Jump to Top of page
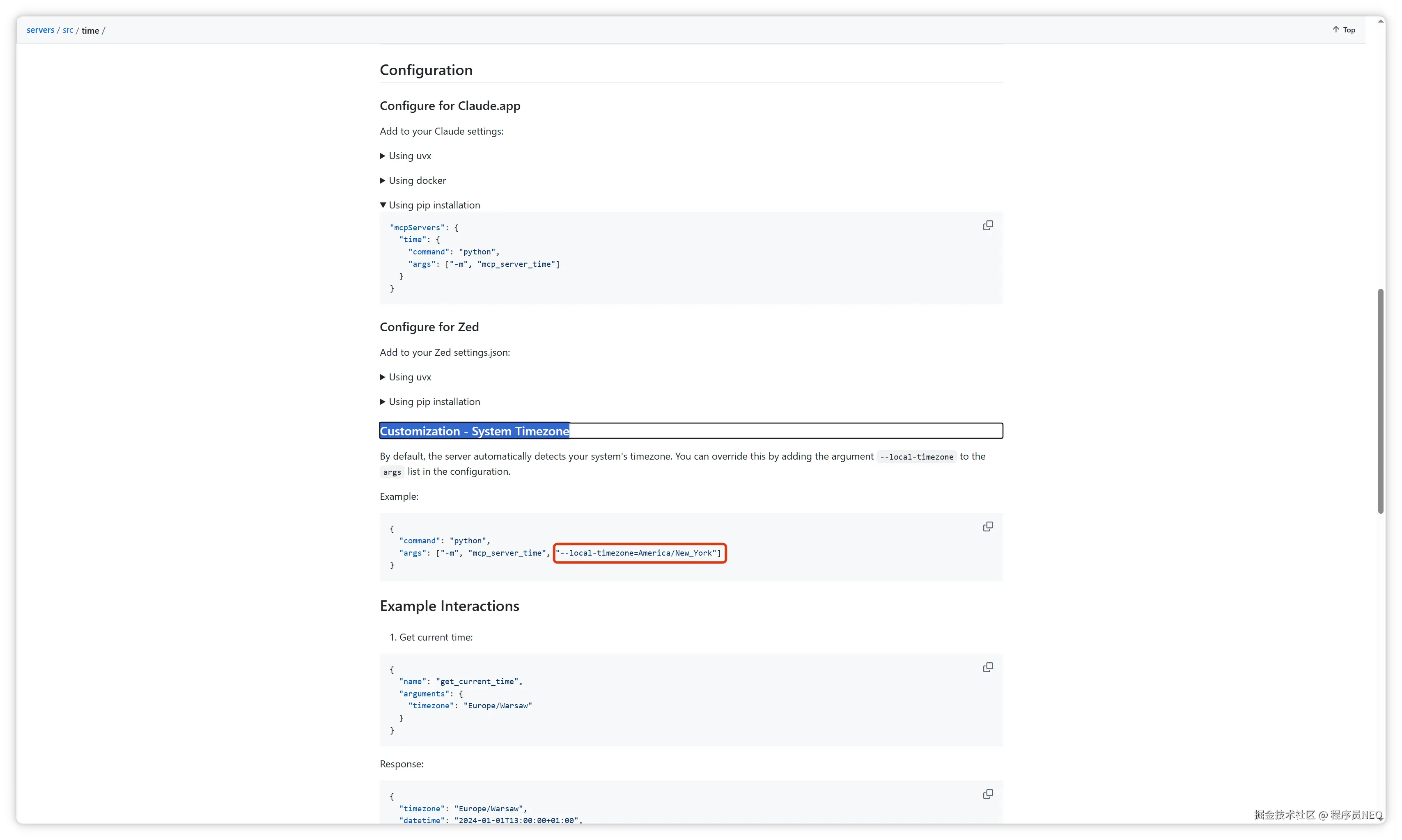 1349,30
